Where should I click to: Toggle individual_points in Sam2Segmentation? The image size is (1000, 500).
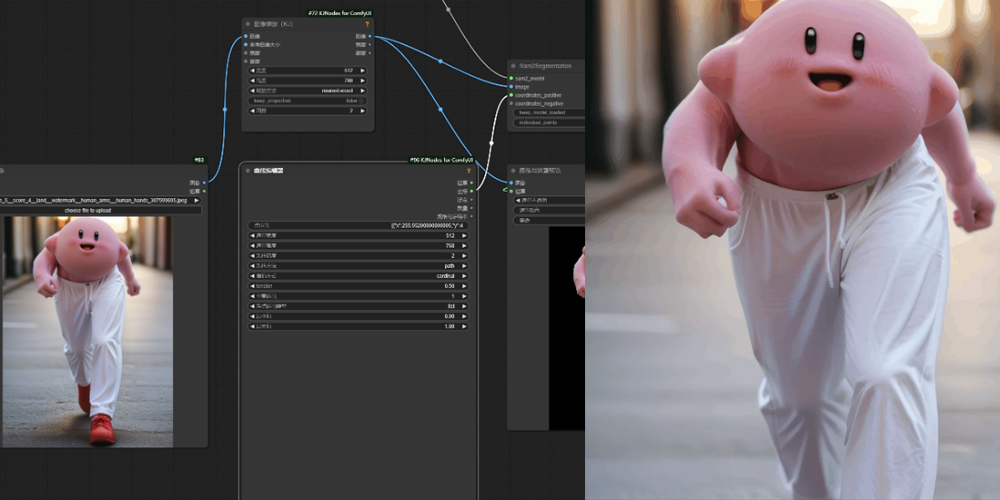coord(549,122)
